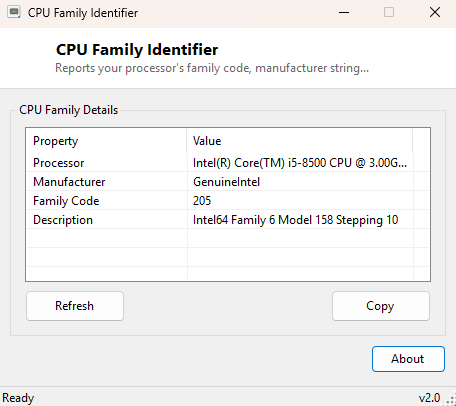Click the 205 family code value
Image resolution: width=456 pixels, height=406 pixels.
202,201
